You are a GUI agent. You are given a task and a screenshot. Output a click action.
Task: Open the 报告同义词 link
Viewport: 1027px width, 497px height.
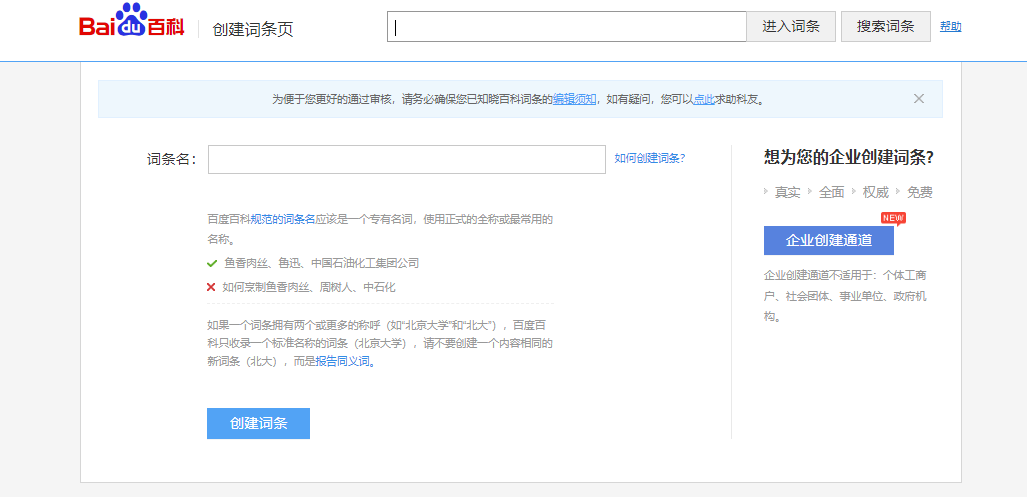345,361
